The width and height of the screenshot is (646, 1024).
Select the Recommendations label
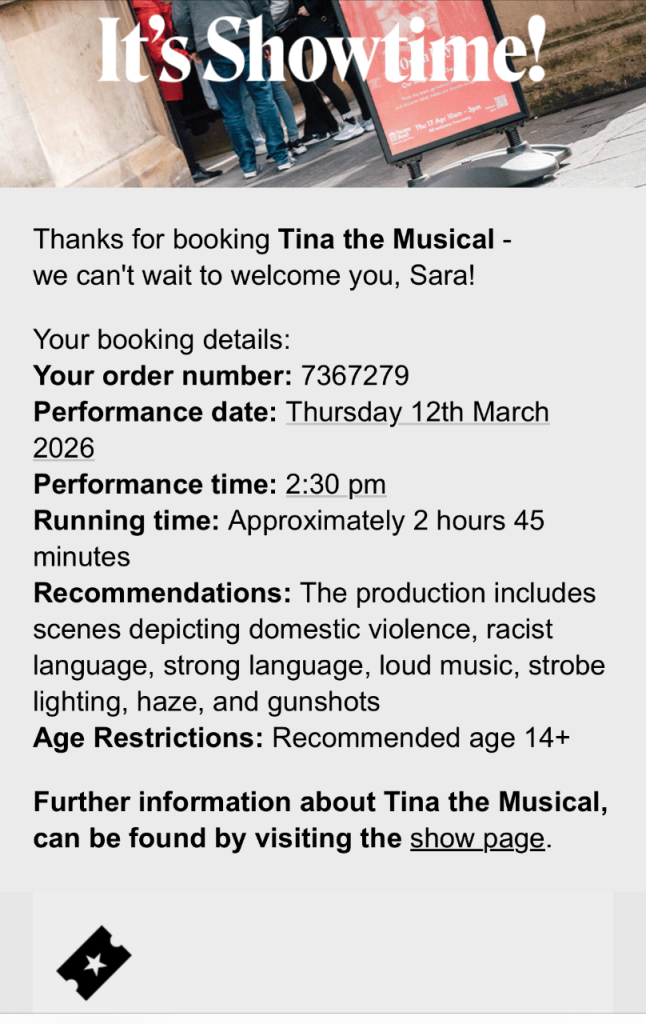click(x=162, y=593)
